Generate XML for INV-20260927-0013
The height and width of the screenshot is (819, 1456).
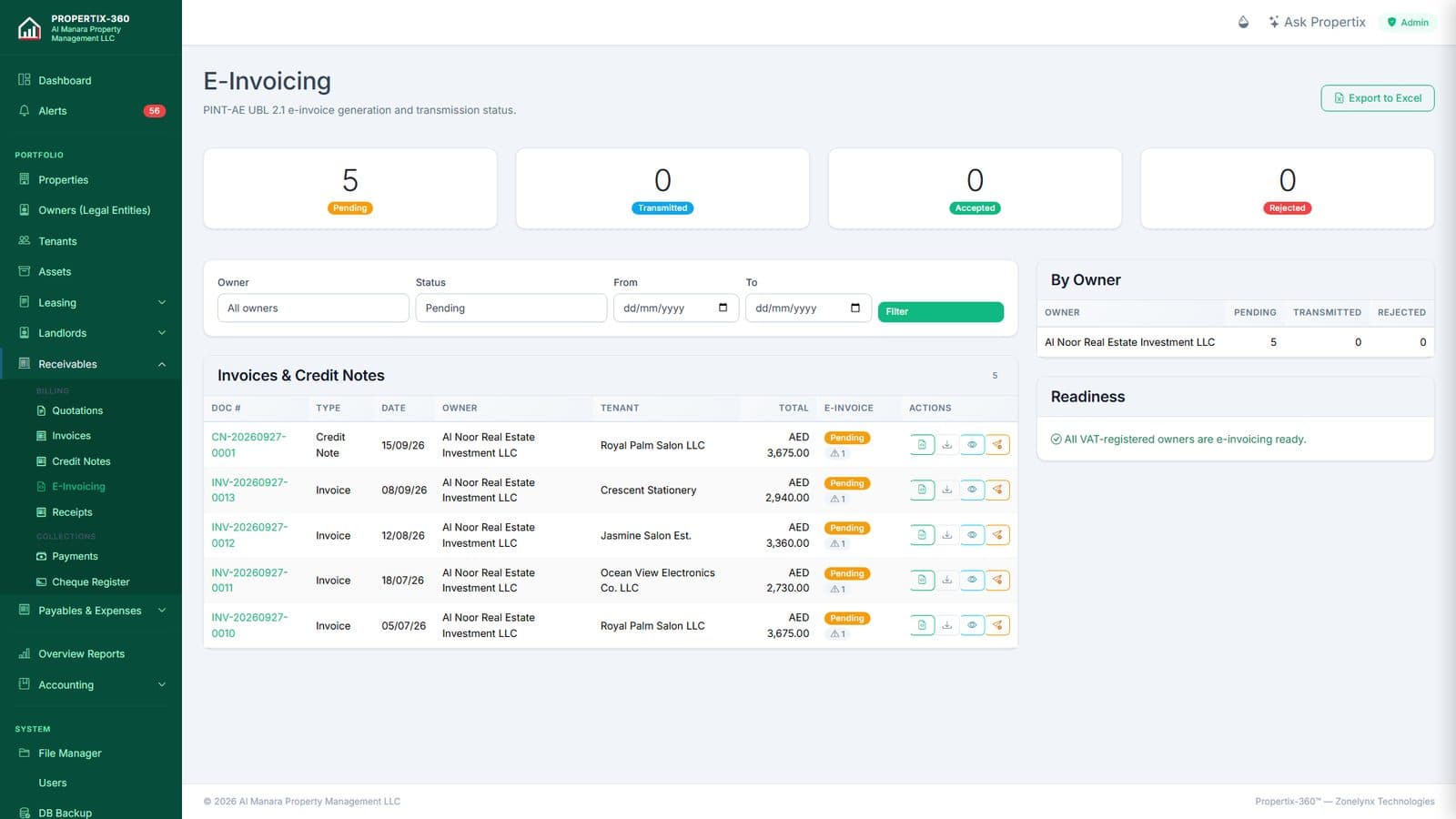click(x=922, y=490)
